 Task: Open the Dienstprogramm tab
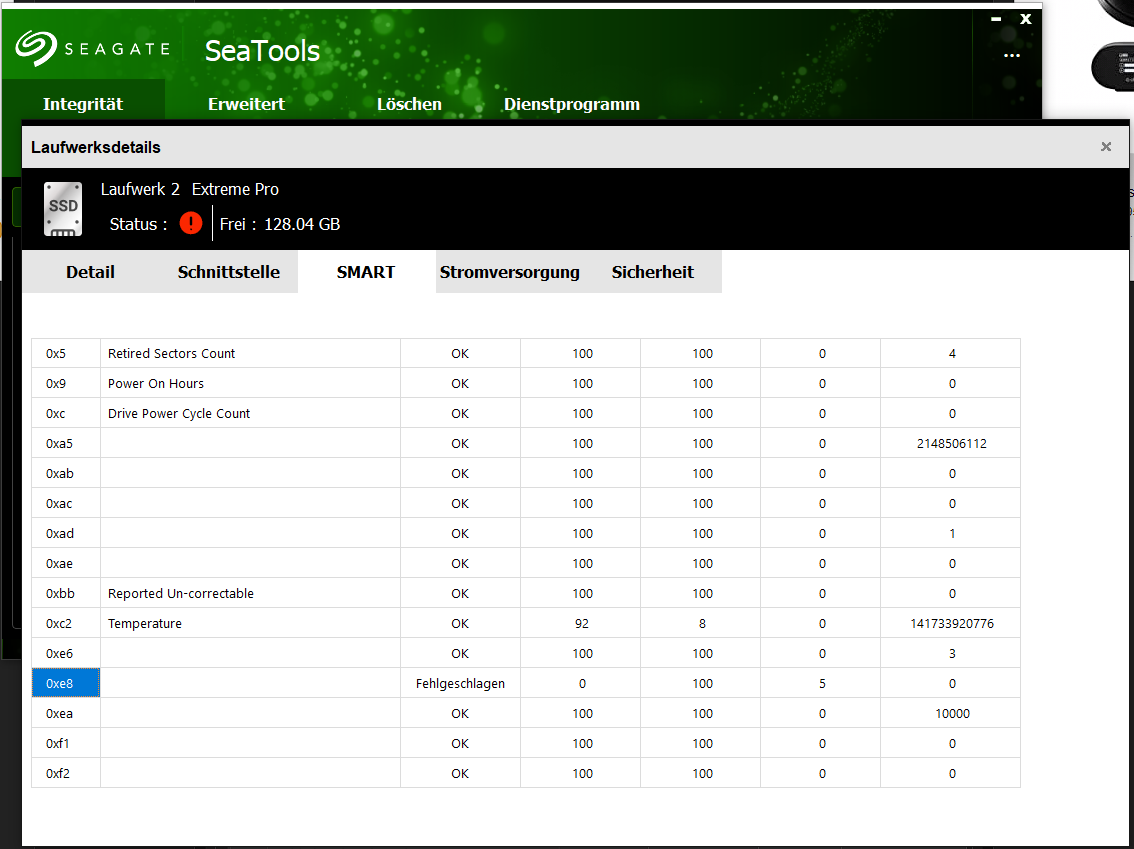click(571, 103)
